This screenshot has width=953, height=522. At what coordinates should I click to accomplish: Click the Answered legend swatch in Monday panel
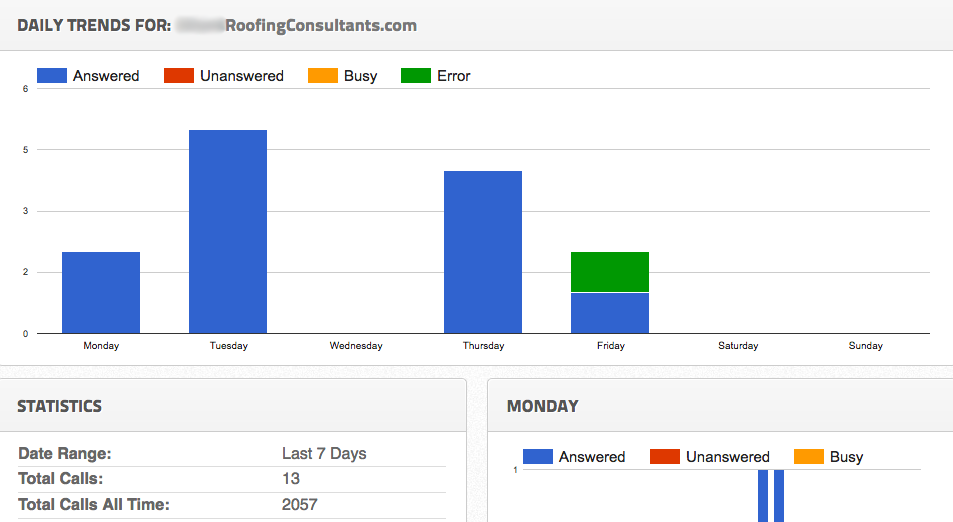pyautogui.click(x=537, y=457)
